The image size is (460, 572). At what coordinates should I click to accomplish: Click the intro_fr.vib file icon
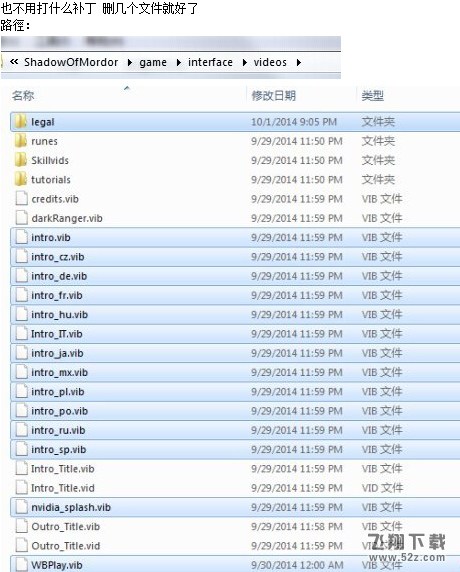pos(22,295)
